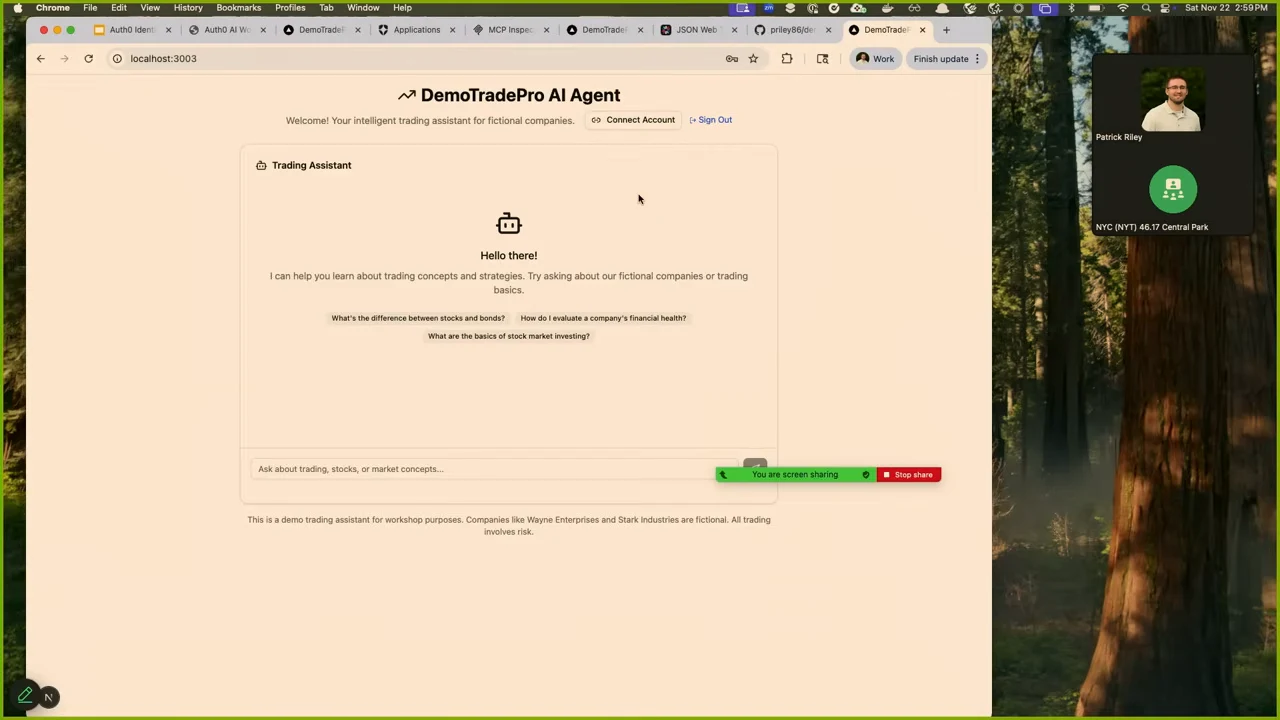Open the Tab menu
This screenshot has height=720, width=1280.
[326, 8]
